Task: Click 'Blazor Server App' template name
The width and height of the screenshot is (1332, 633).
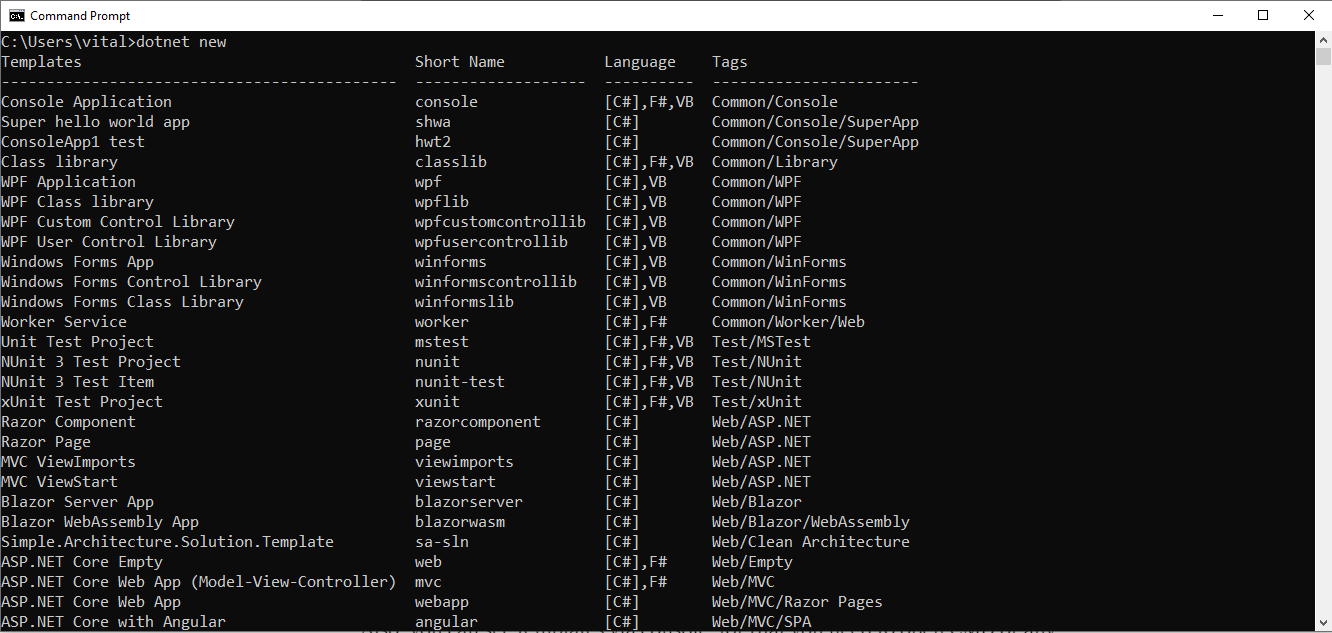Action: click(x=77, y=502)
